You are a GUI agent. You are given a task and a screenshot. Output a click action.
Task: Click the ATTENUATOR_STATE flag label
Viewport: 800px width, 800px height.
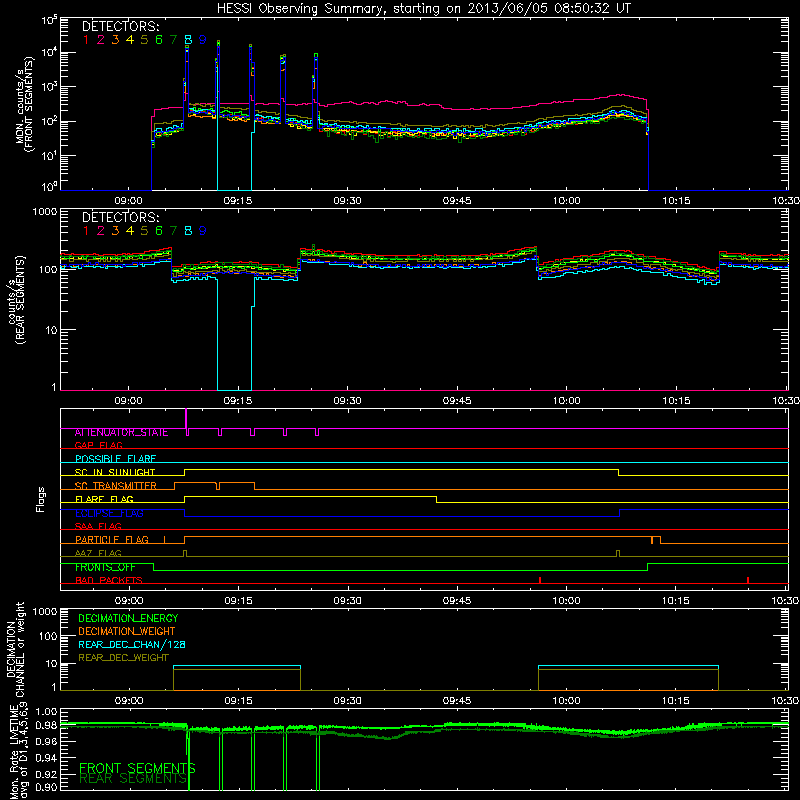click(121, 433)
